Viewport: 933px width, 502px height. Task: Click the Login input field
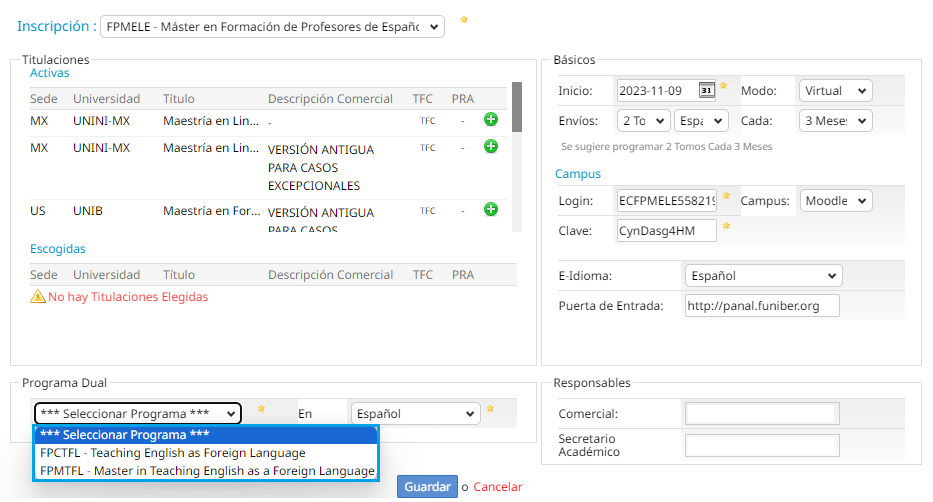click(x=666, y=201)
